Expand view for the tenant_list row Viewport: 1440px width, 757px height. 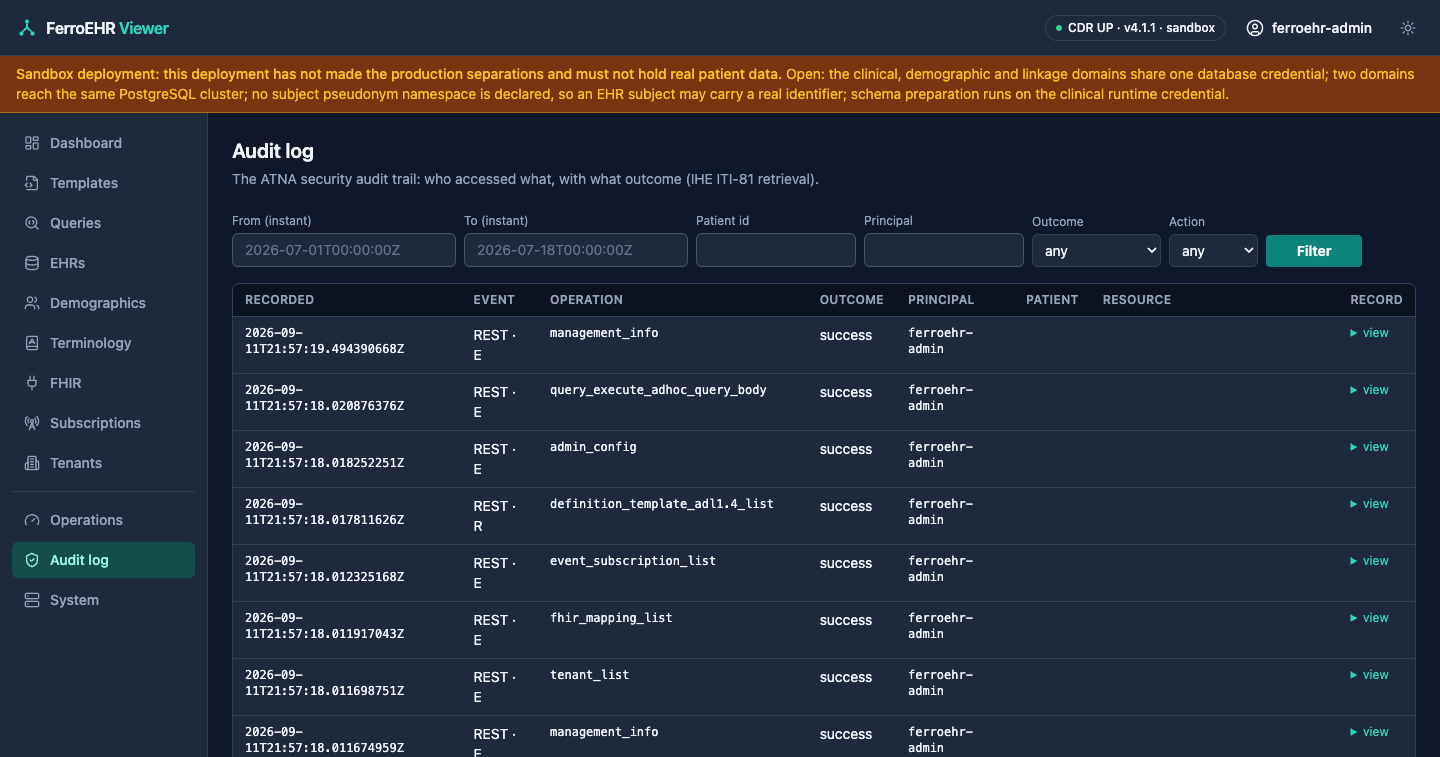point(1369,675)
